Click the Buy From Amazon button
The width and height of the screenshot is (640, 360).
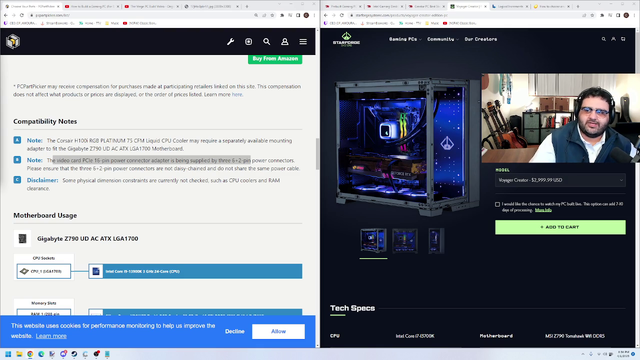click(275, 59)
